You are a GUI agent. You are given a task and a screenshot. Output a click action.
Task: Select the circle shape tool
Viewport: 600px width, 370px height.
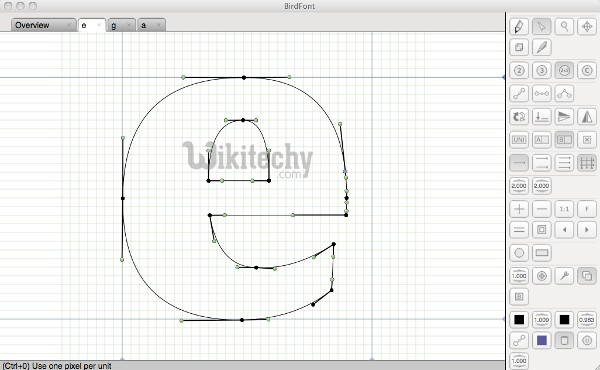coord(519,253)
